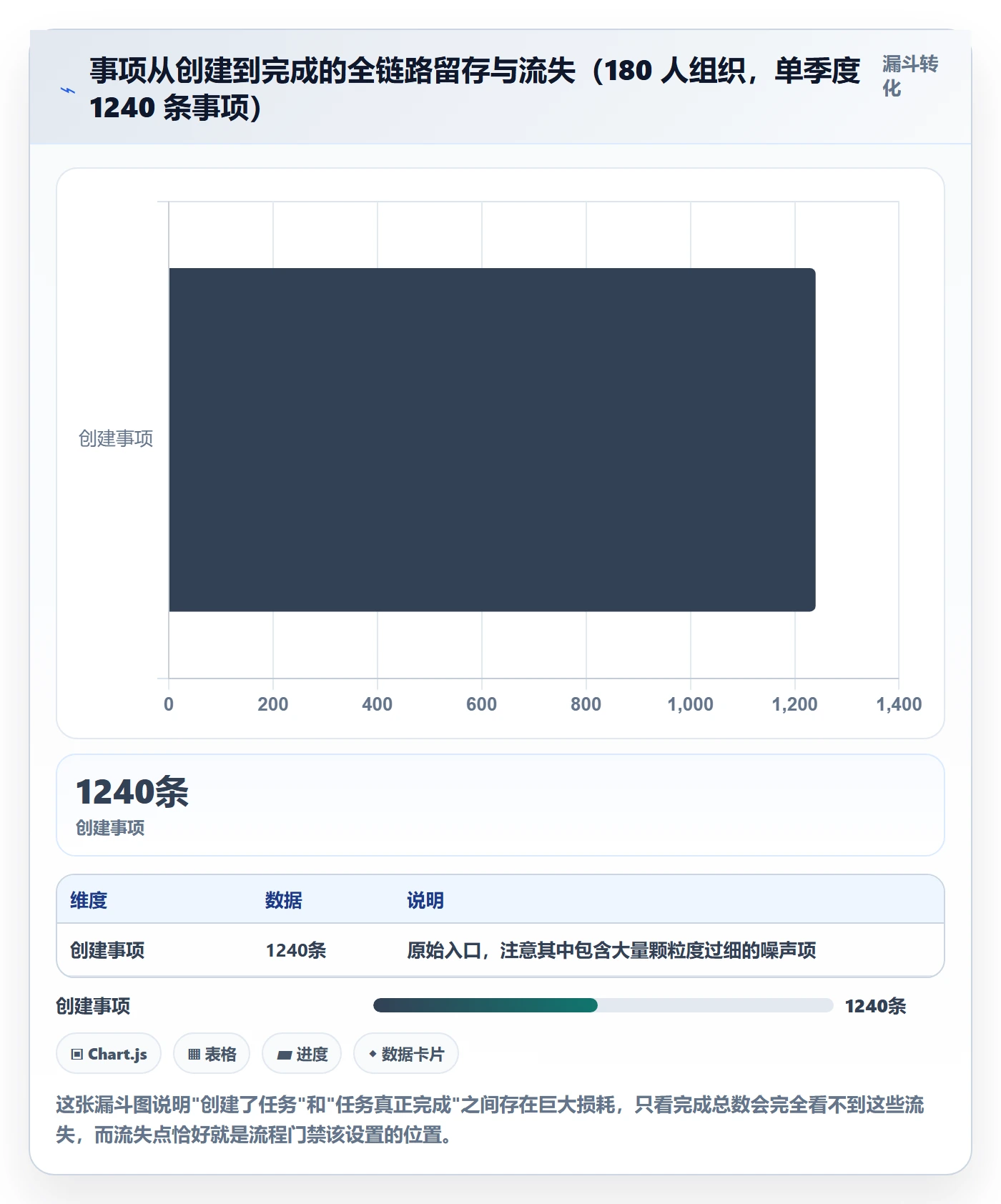Click the chart title starting 事项从创建到完成
This screenshot has height=1204, width=1001.
point(475,89)
